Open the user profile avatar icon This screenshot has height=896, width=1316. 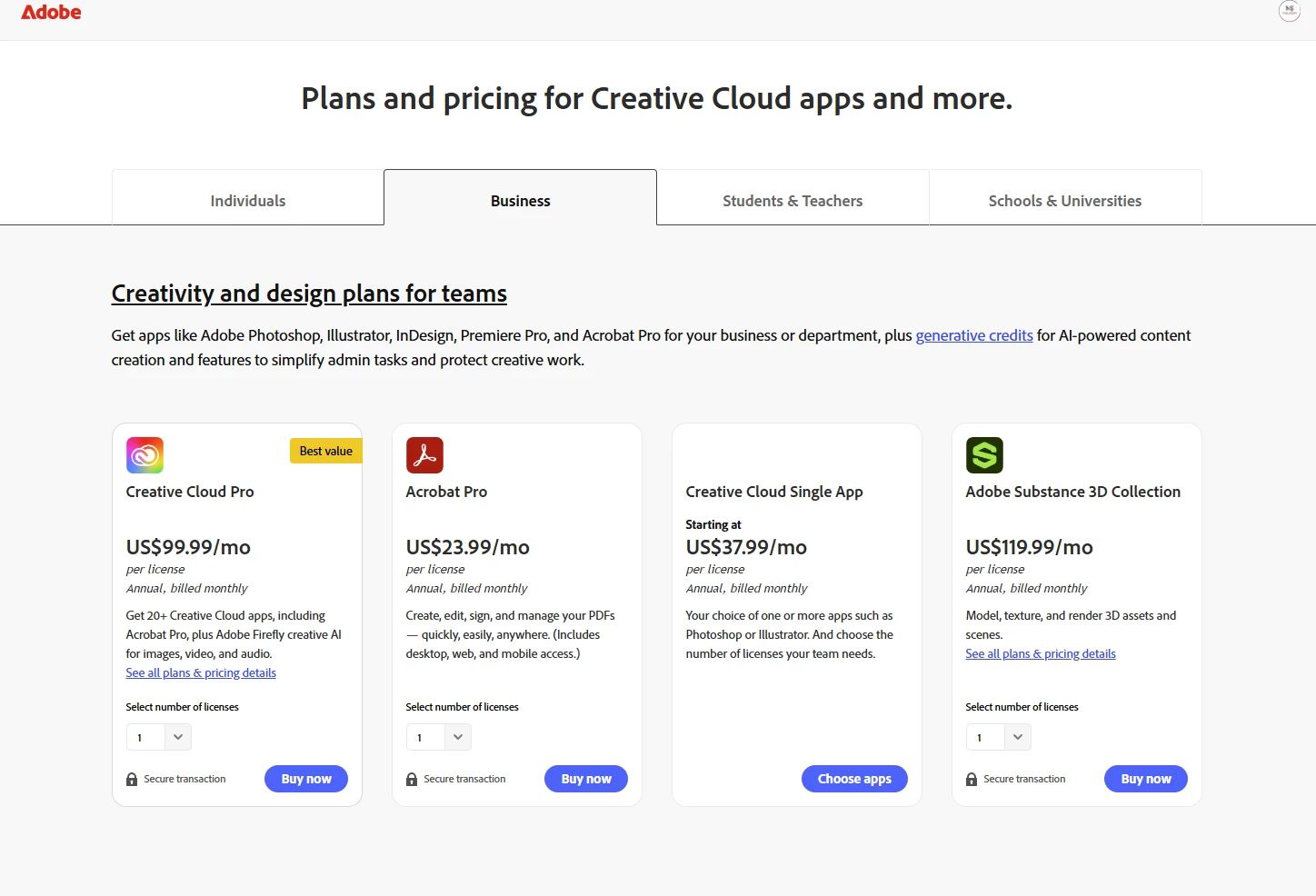(x=1289, y=11)
